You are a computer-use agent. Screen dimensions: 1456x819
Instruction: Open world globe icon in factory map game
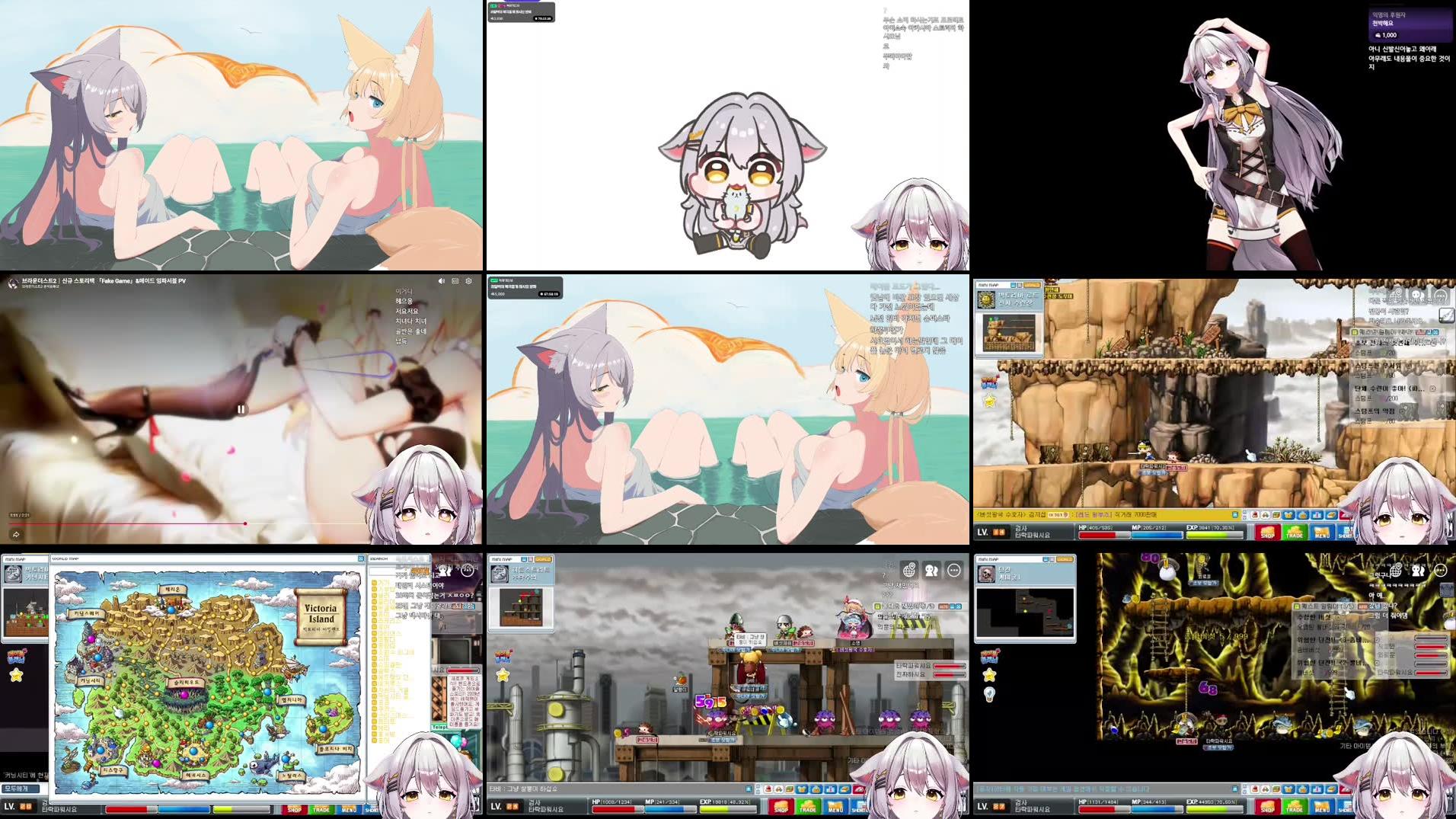tap(909, 570)
